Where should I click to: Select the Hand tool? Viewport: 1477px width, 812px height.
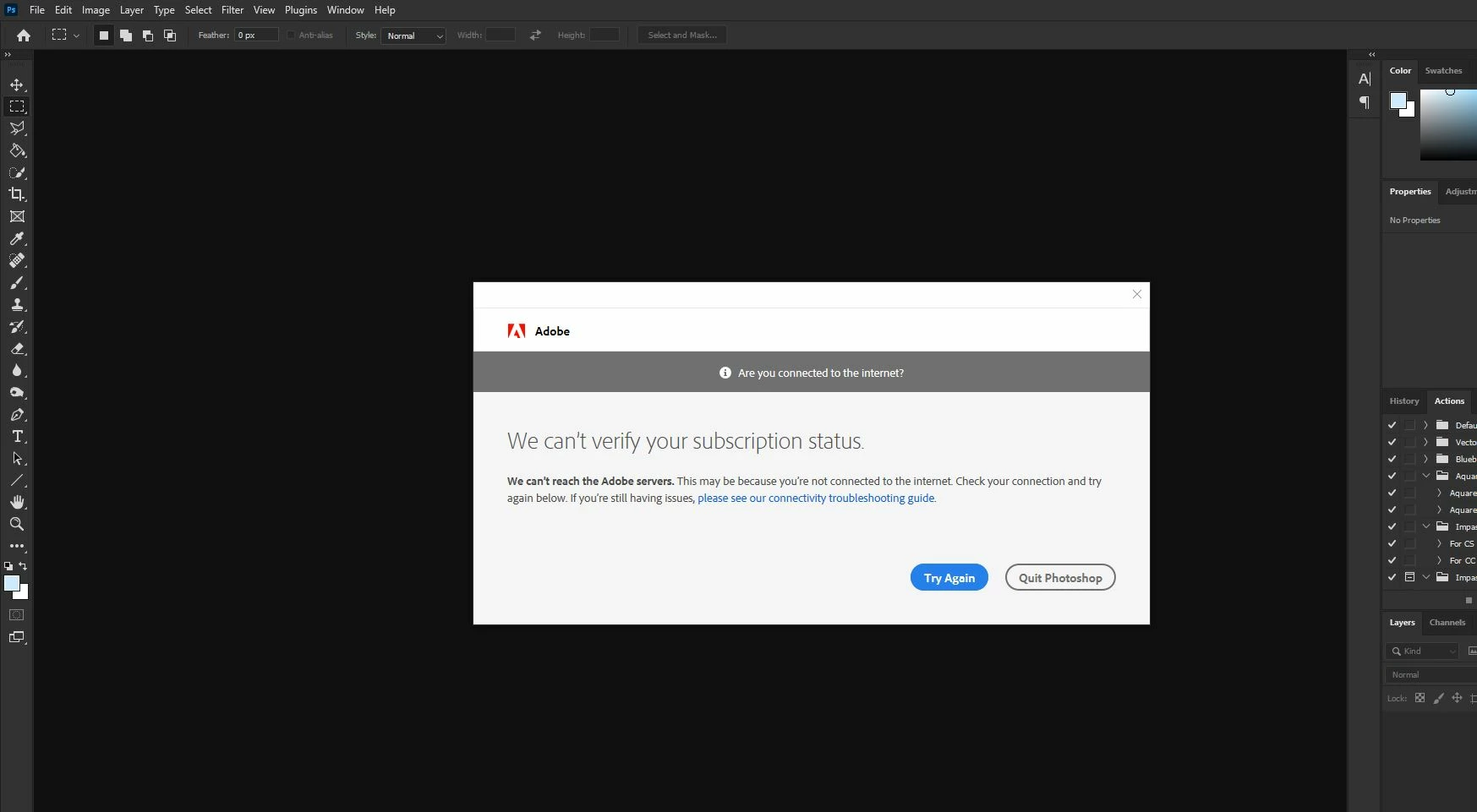(17, 502)
